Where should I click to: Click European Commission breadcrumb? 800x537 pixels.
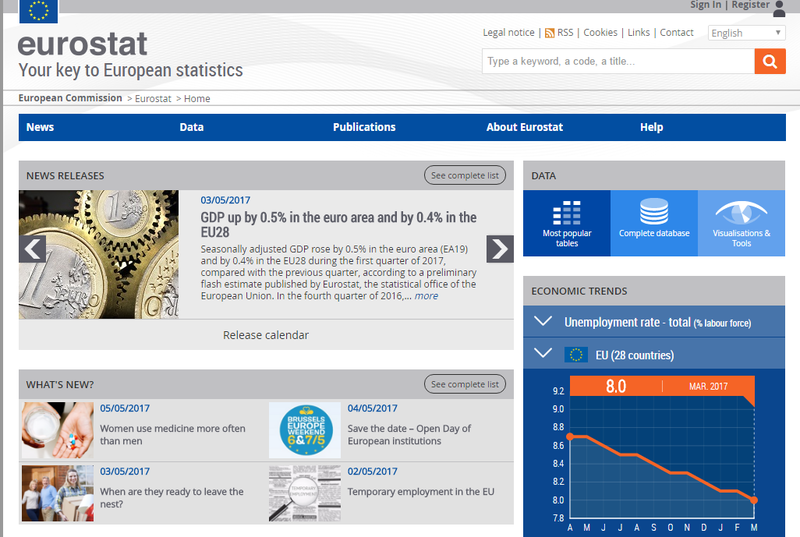pyautogui.click(x=70, y=98)
